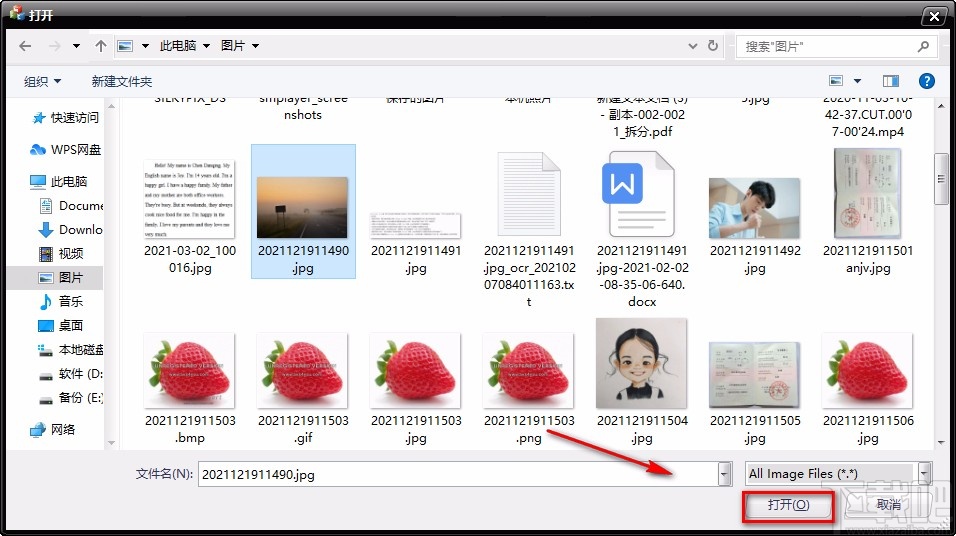The height and width of the screenshot is (536, 956).
Task: Select 此电脑 in the sidebar
Action: (59, 181)
